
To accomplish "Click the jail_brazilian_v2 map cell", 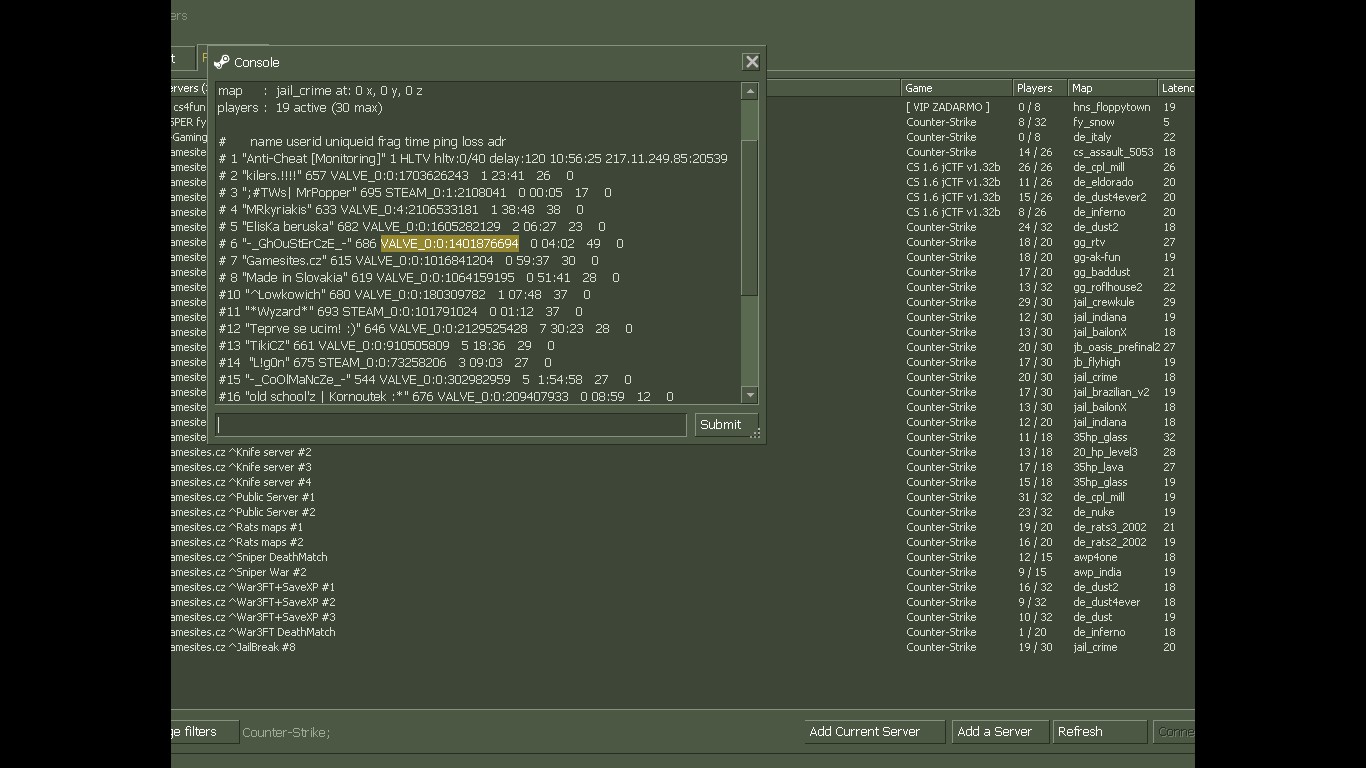I will tap(1111, 392).
